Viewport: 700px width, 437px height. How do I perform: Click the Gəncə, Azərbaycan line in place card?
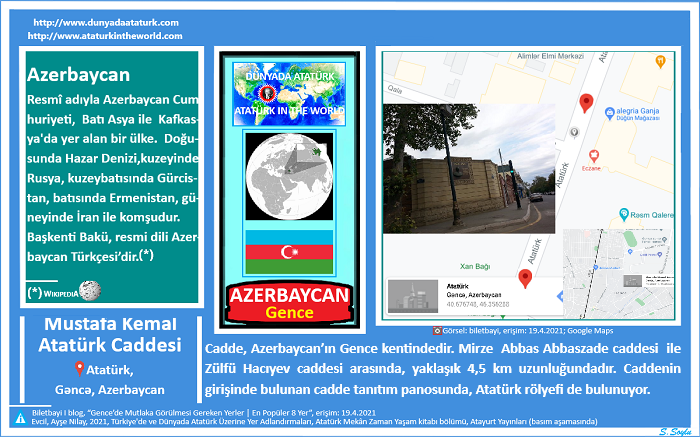coord(474,295)
